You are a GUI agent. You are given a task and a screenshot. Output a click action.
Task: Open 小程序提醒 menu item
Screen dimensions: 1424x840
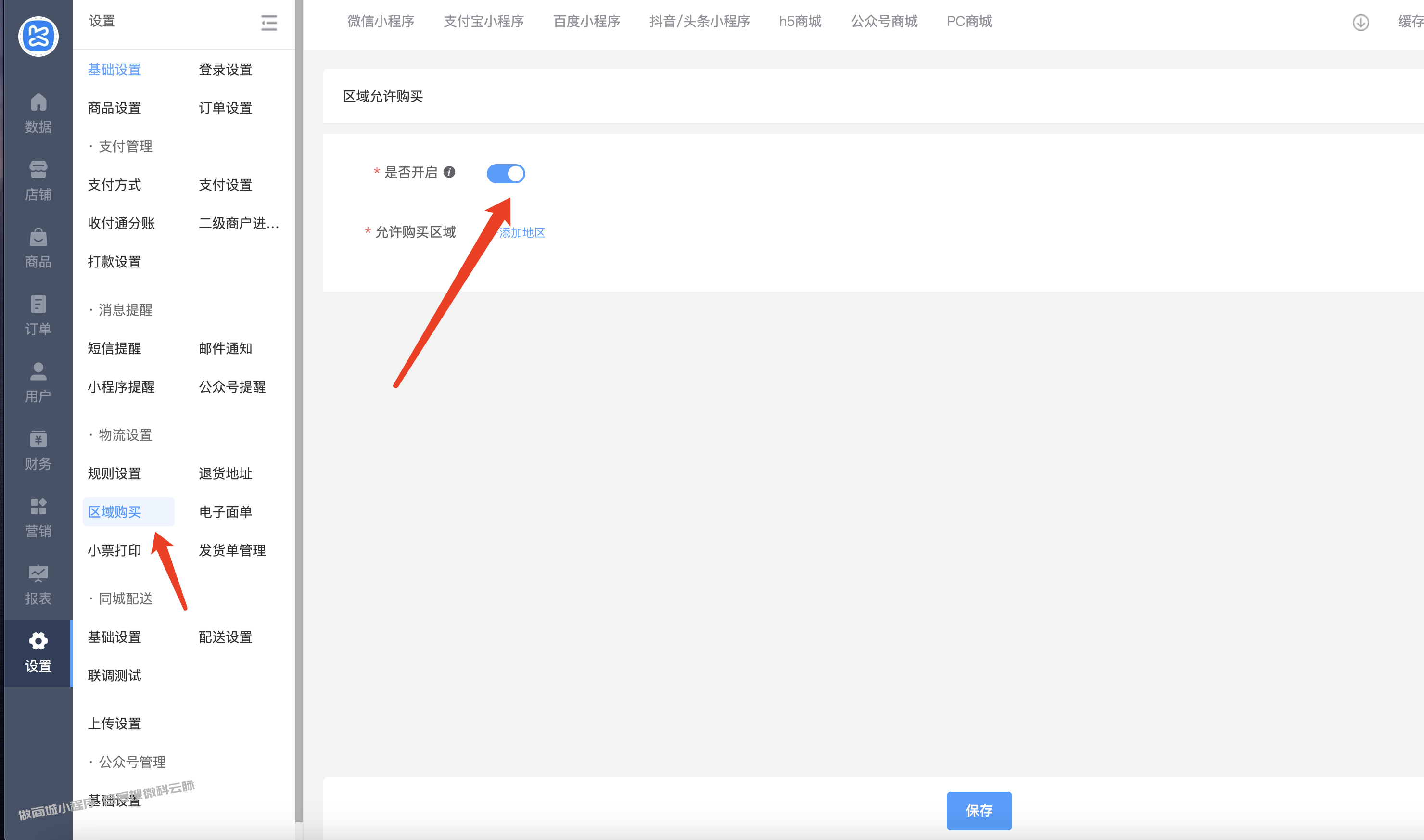pyautogui.click(x=121, y=387)
